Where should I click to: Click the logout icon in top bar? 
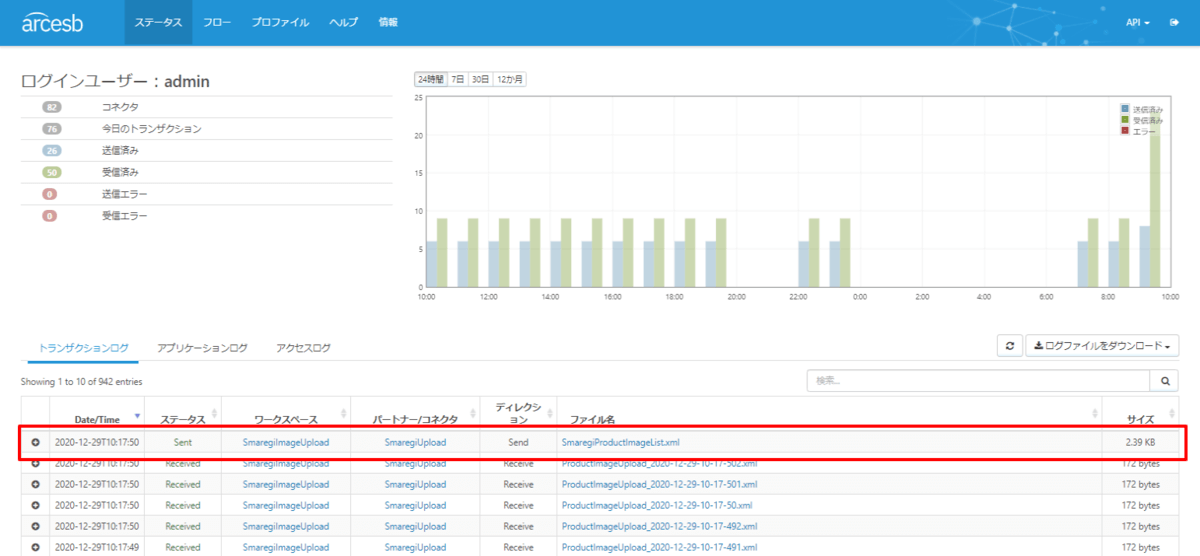1174,22
